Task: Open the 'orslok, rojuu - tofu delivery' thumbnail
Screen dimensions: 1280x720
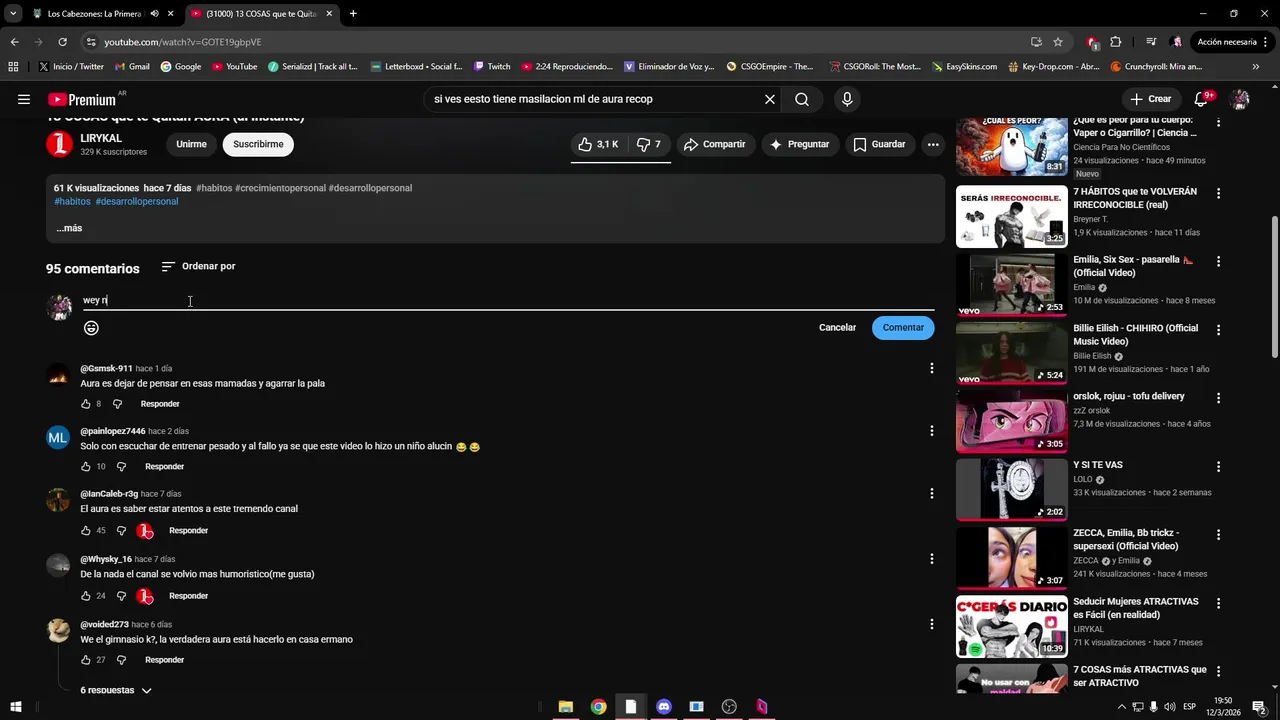Action: click(1012, 421)
